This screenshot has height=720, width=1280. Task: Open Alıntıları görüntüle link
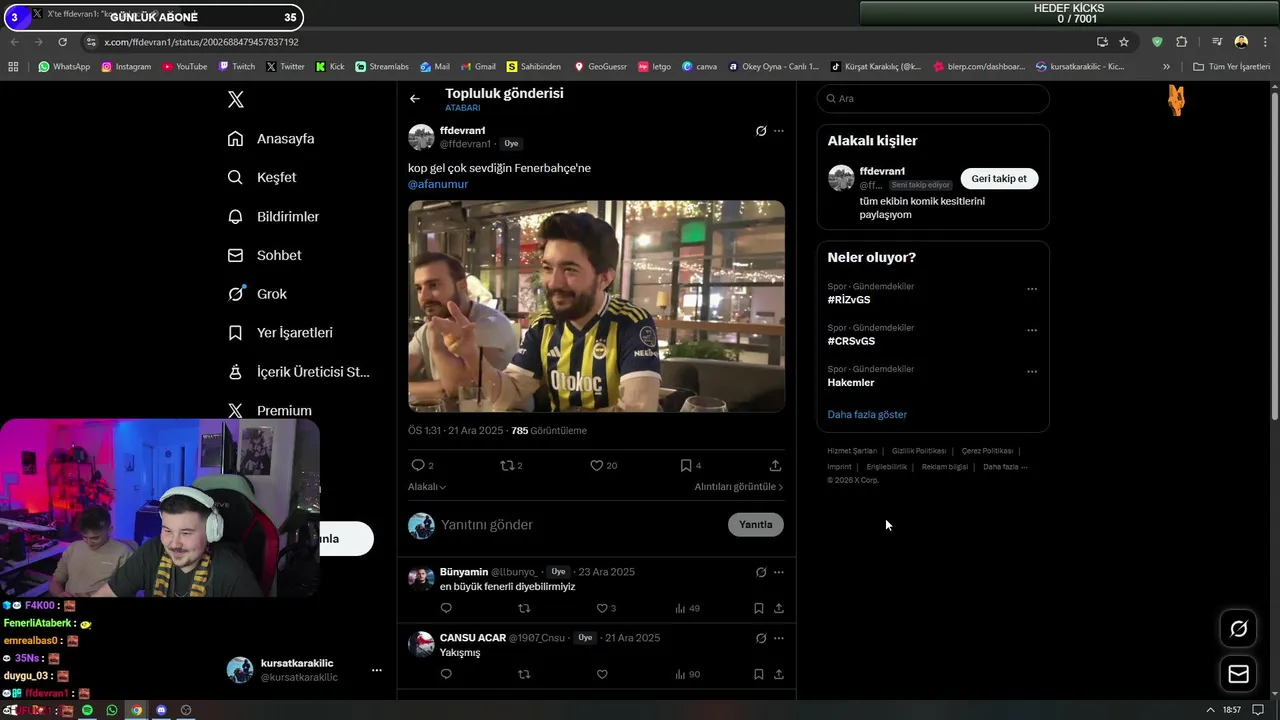tap(739, 487)
